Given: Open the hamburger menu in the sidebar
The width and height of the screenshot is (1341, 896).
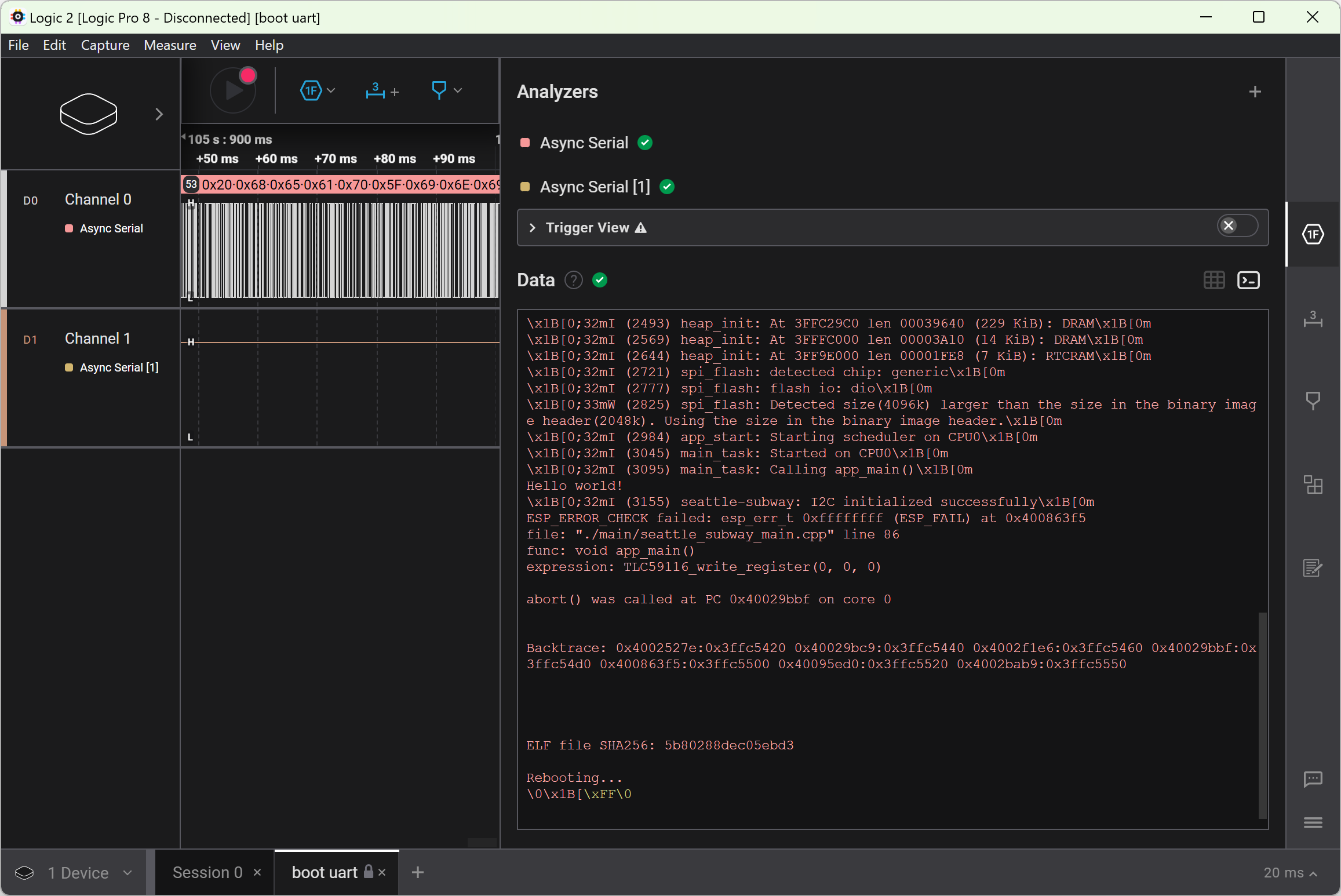Looking at the screenshot, I should point(1313,822).
